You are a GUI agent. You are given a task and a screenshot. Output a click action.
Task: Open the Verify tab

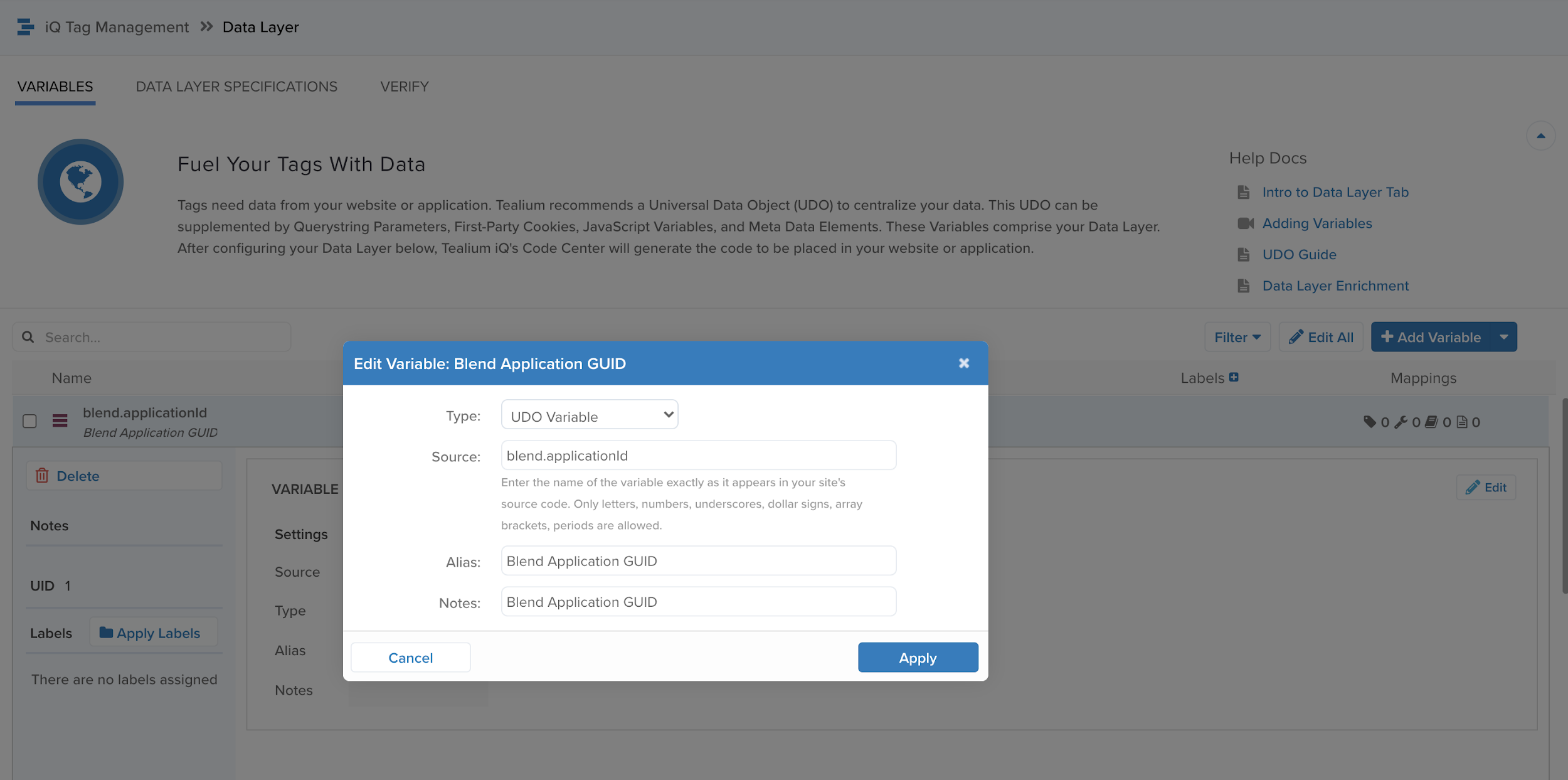[404, 87]
